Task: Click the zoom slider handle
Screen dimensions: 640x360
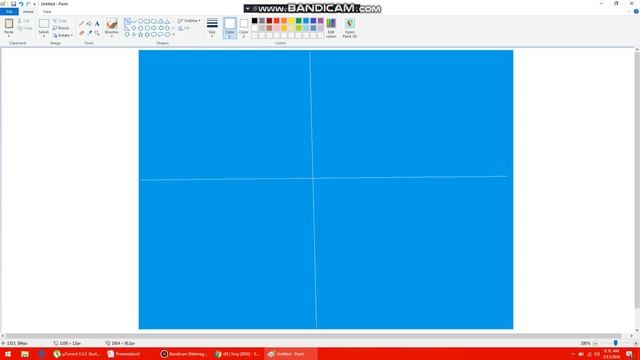Action: [616, 343]
